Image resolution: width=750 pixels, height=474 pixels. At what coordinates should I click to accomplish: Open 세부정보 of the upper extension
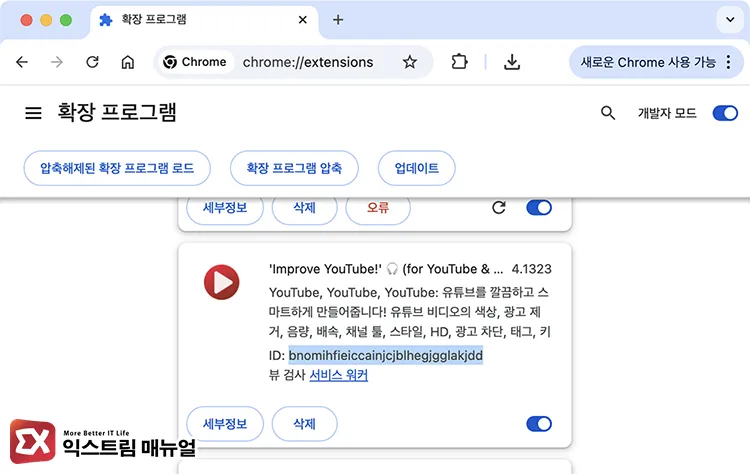225,208
